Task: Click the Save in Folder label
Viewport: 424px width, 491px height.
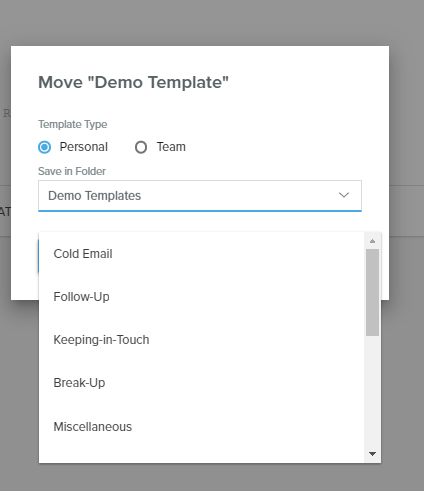Action: [72, 171]
